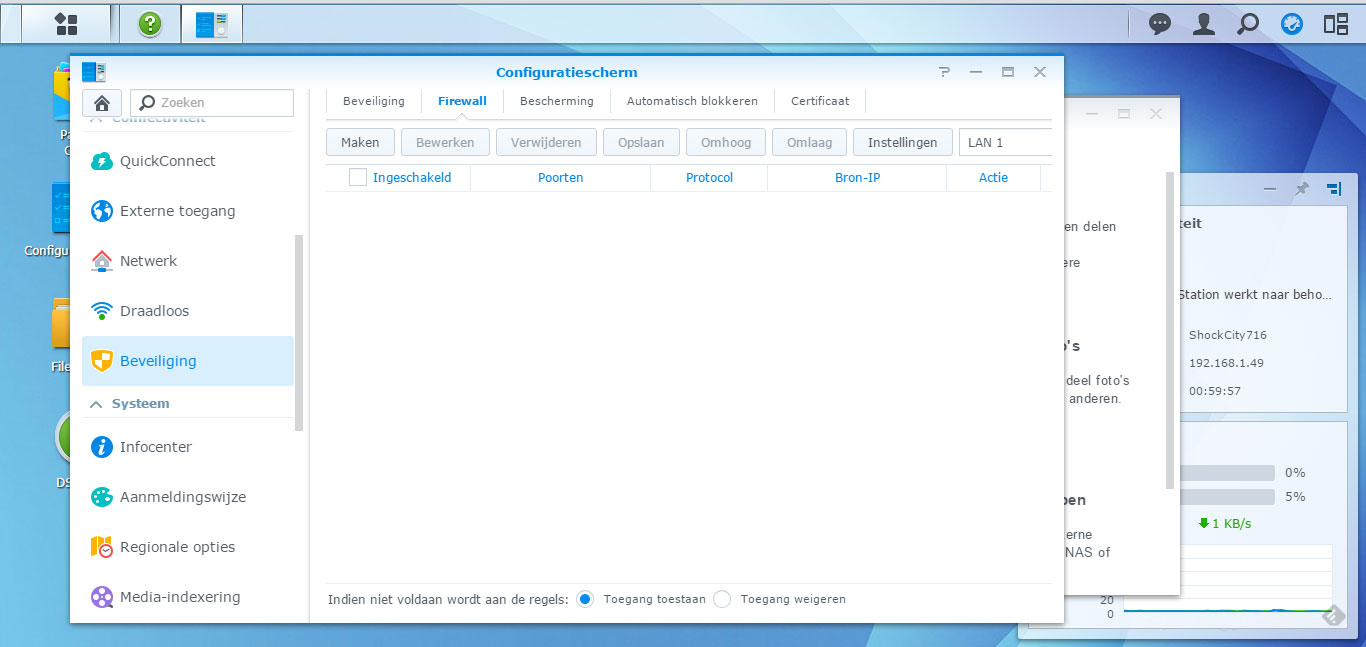The width and height of the screenshot is (1366, 647).
Task: Open the search magnifier in top bar
Action: pos(1248,24)
